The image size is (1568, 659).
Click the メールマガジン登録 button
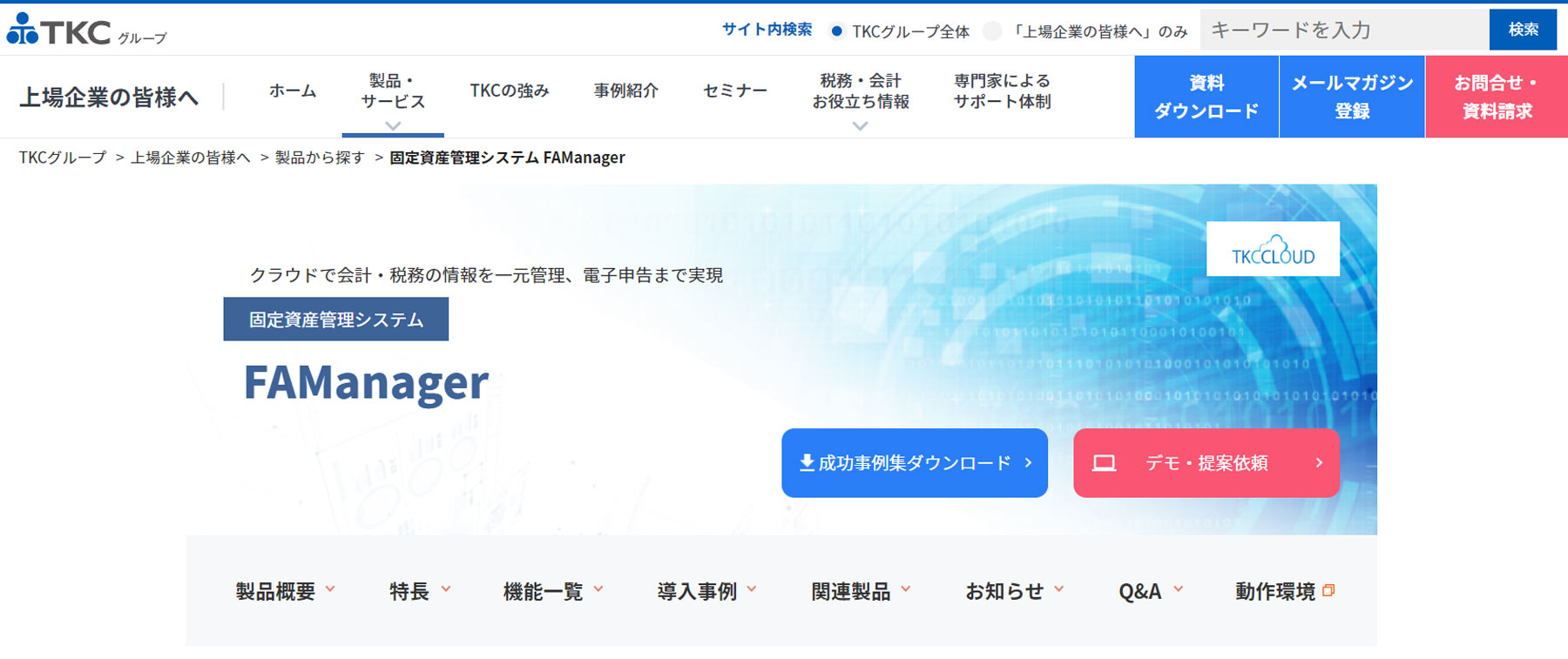[1352, 97]
